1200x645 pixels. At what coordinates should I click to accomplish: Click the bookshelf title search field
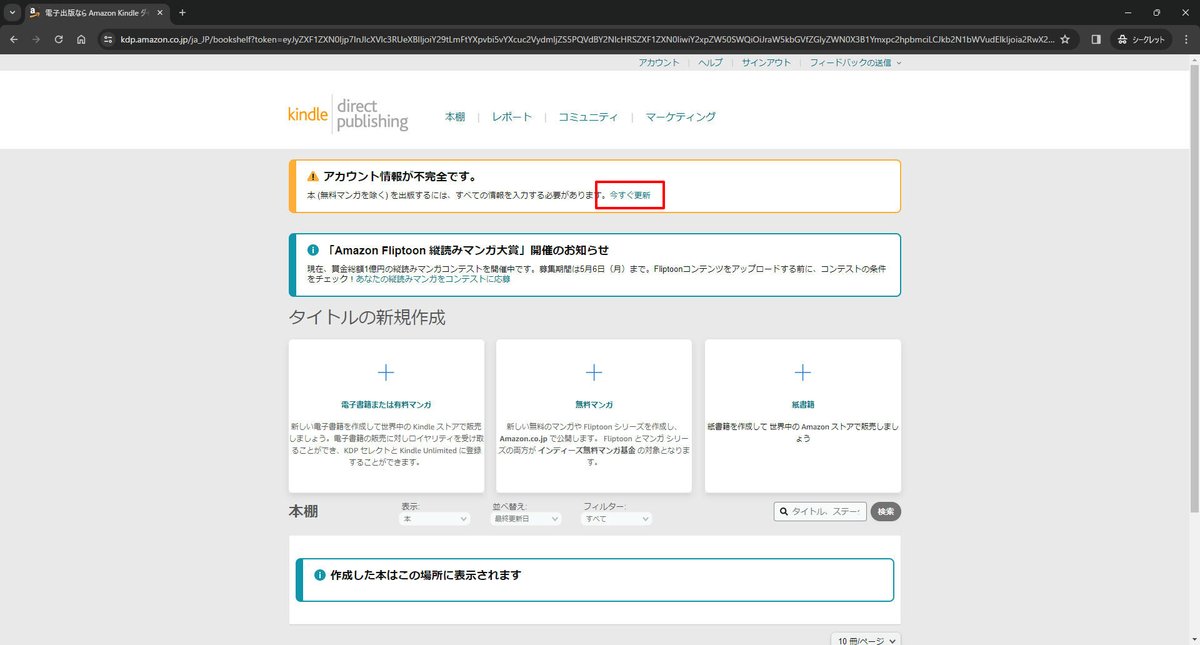point(820,511)
